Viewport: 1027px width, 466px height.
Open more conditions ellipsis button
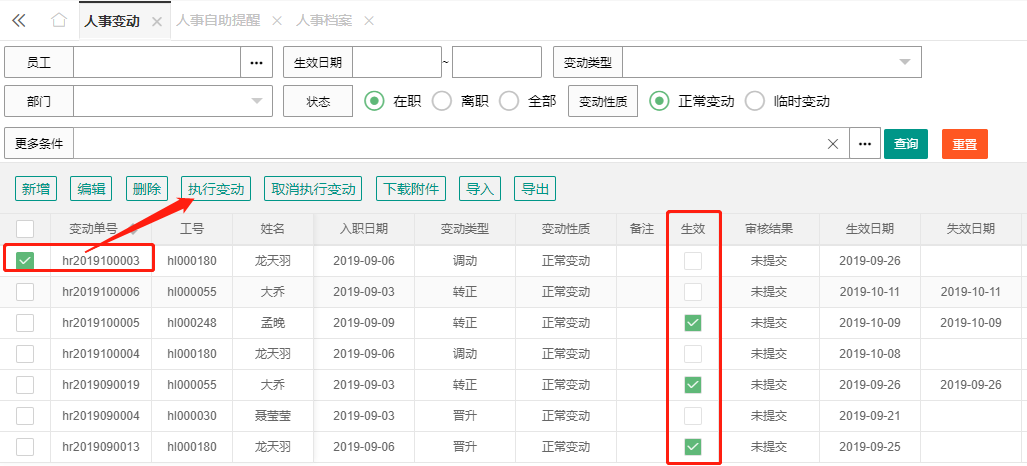point(864,144)
